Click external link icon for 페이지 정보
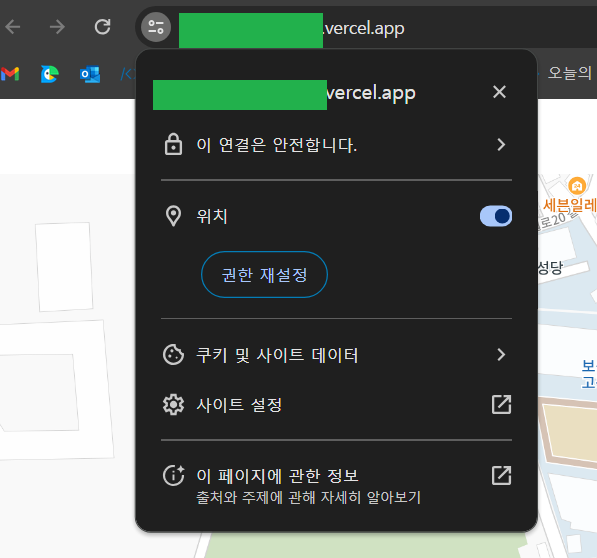 tap(501, 475)
